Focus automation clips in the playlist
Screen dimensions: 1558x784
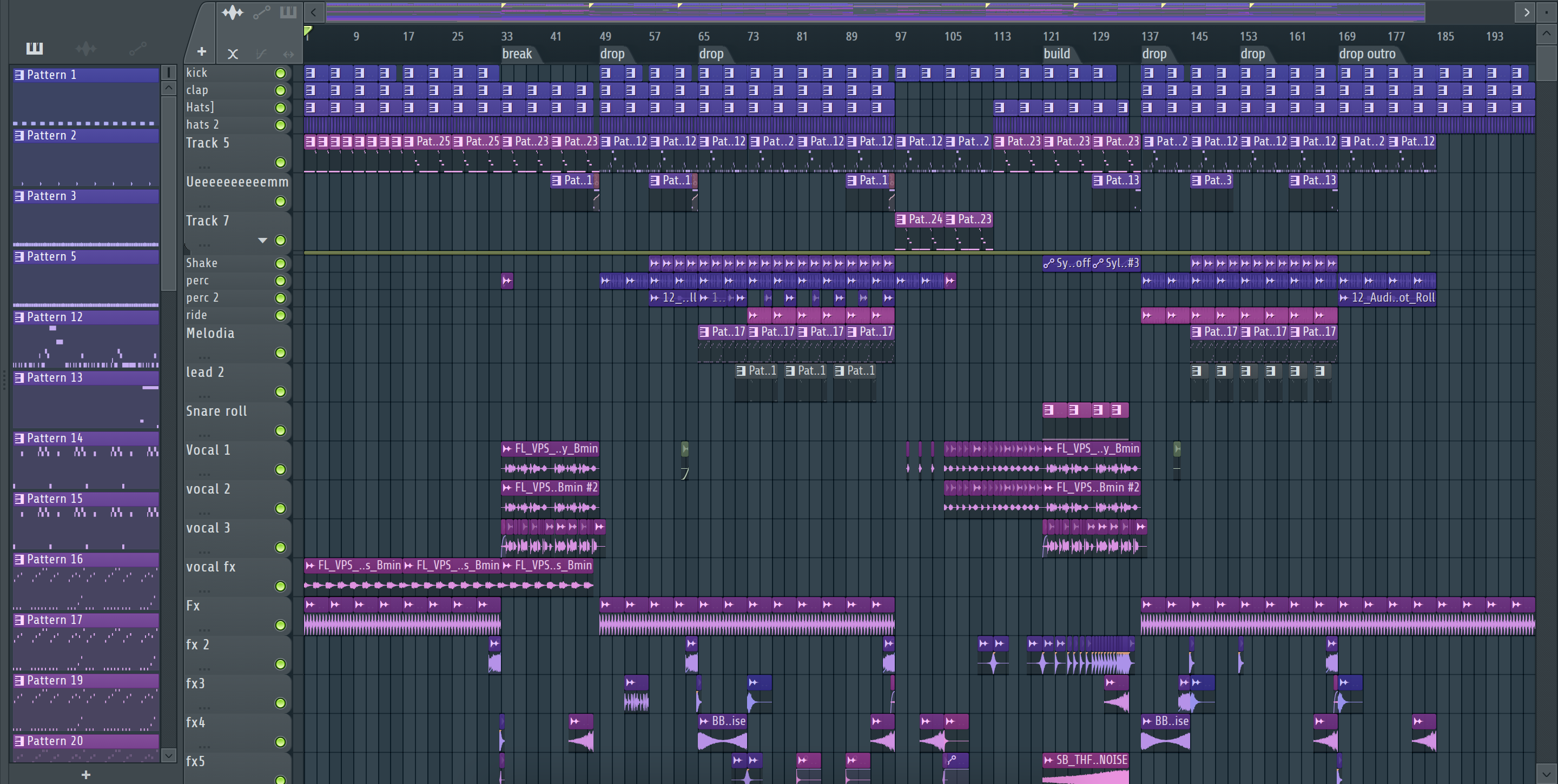(x=261, y=12)
